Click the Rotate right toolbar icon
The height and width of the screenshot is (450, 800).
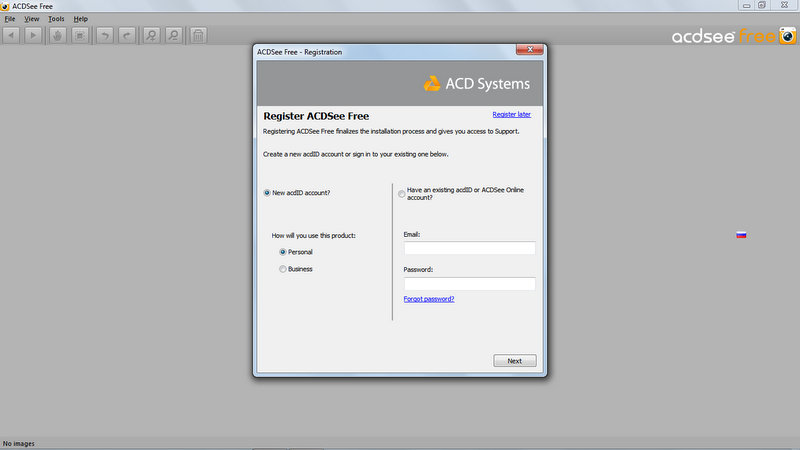click(127, 35)
